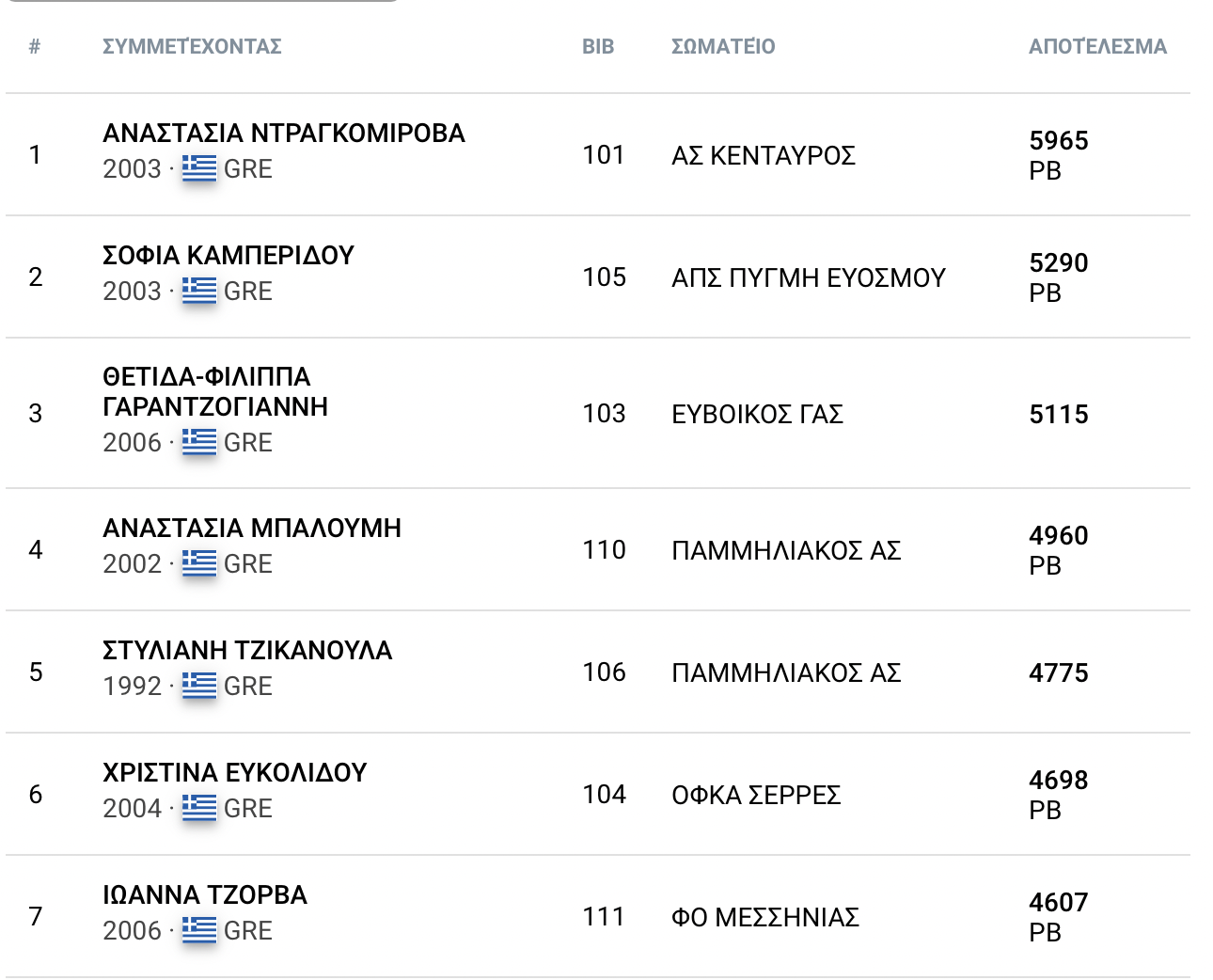
Task: Click the ΑΠΟΤΈΛΕΣΜΑ column header
Action: pos(1097,46)
